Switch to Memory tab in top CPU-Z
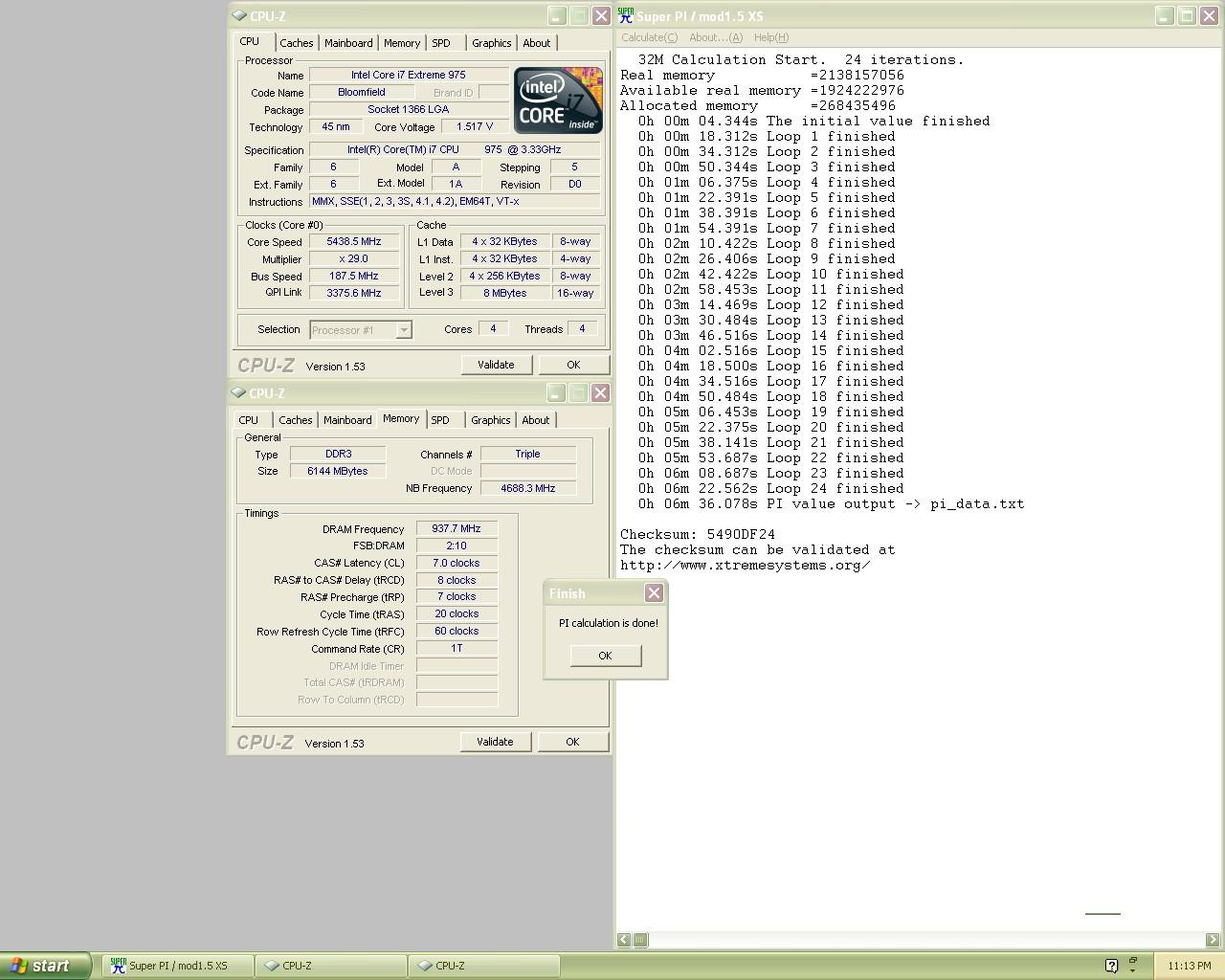The image size is (1225, 980). (x=402, y=43)
